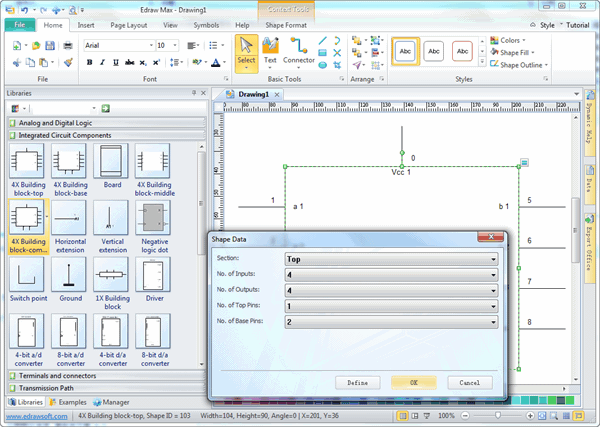The height and width of the screenshot is (427, 600).
Task: Toggle Italic text formatting
Action: click(x=102, y=62)
